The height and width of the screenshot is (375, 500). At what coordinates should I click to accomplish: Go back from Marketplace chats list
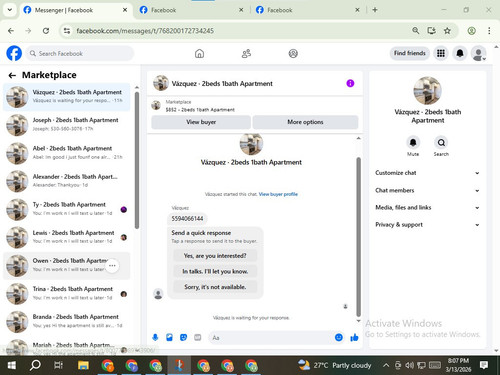pos(12,76)
